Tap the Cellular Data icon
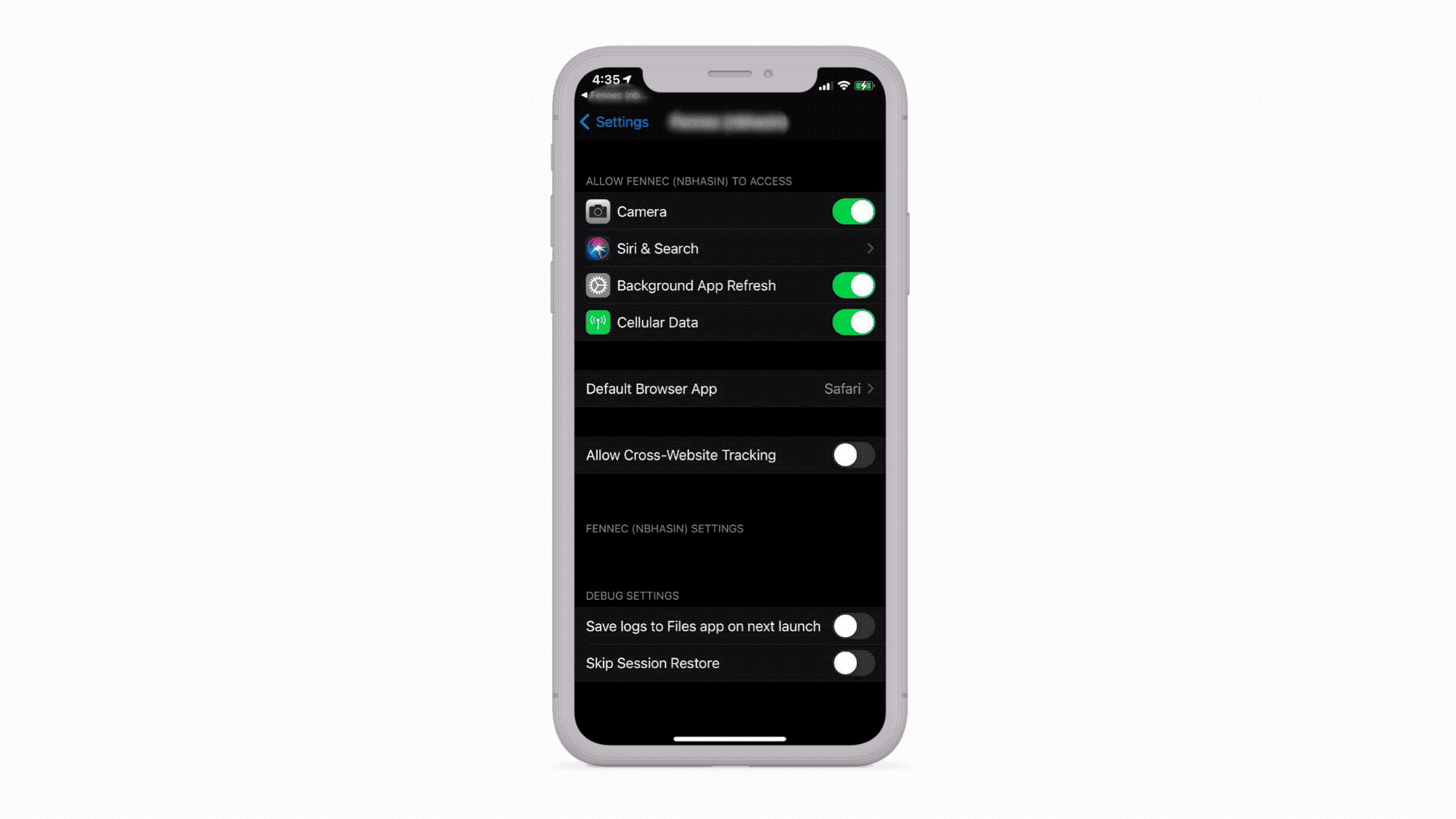1456x819 pixels. coord(597,322)
